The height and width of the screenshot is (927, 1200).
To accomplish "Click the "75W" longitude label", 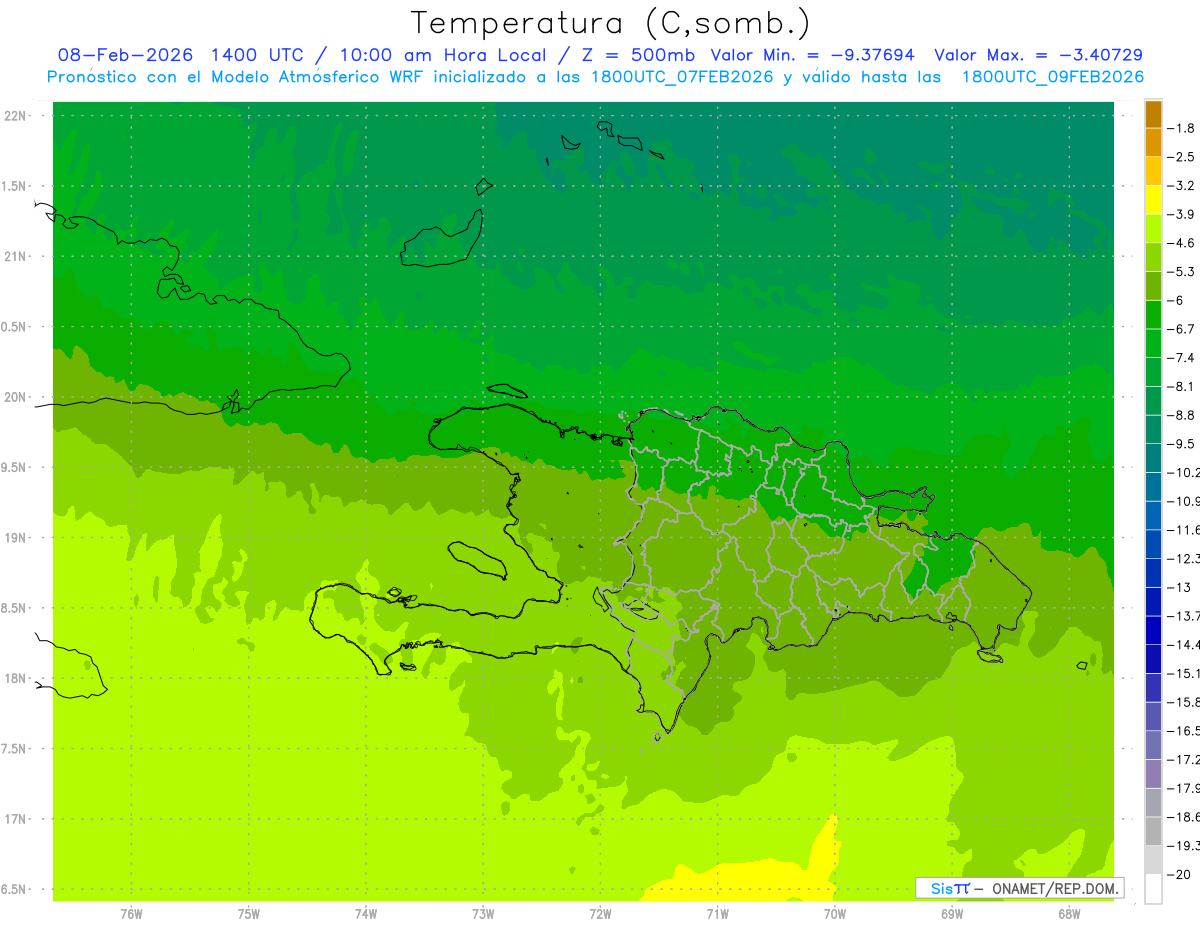I will point(249,914).
